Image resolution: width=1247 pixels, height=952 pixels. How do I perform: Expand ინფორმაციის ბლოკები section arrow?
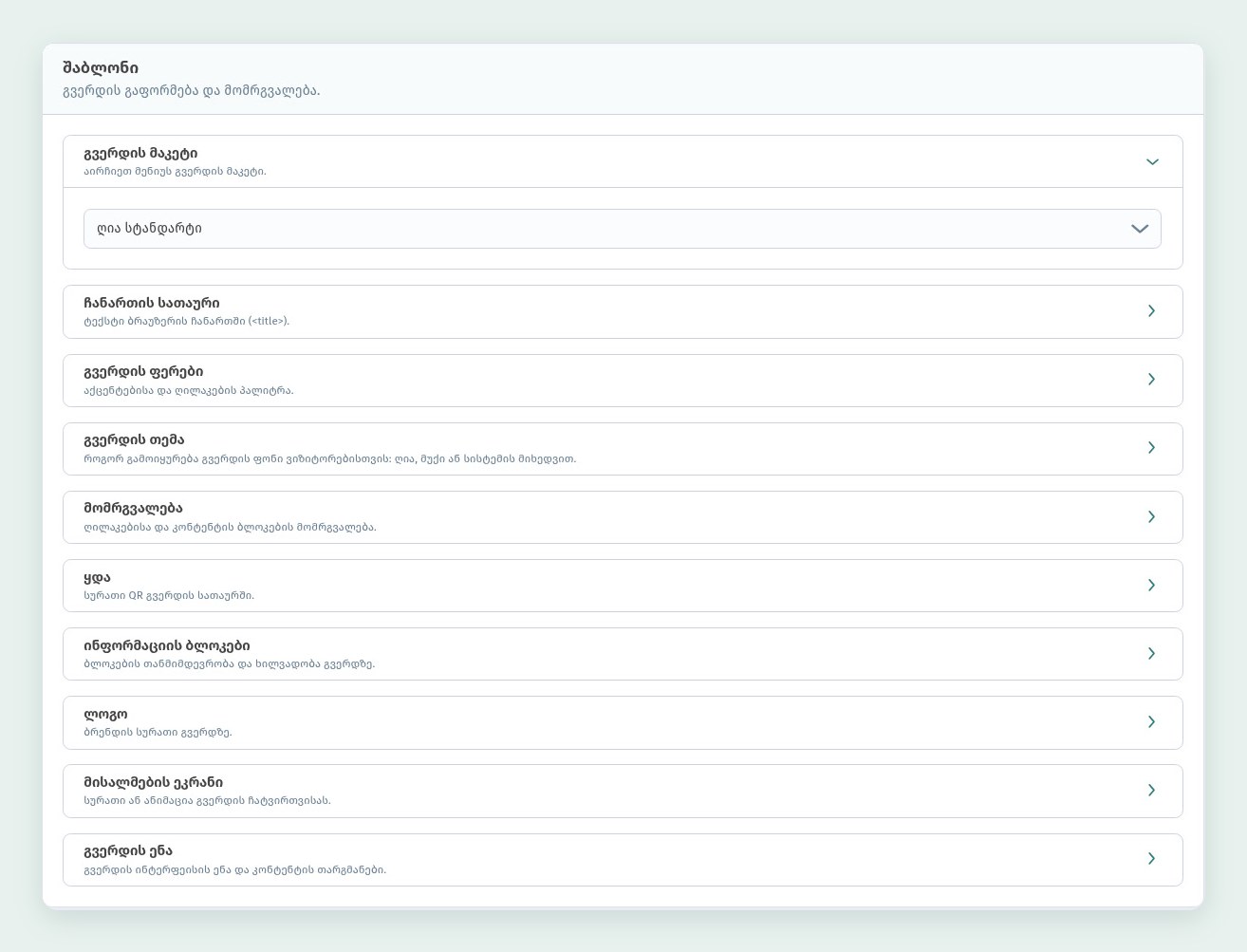(1151, 654)
